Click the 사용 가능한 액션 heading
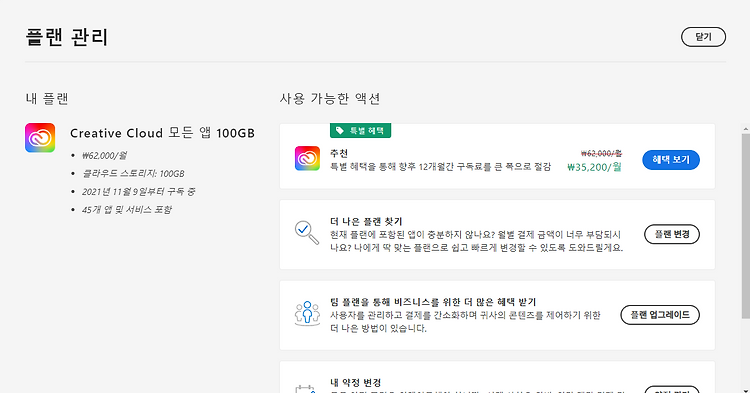Viewport: 750px width, 393px height. point(330,98)
